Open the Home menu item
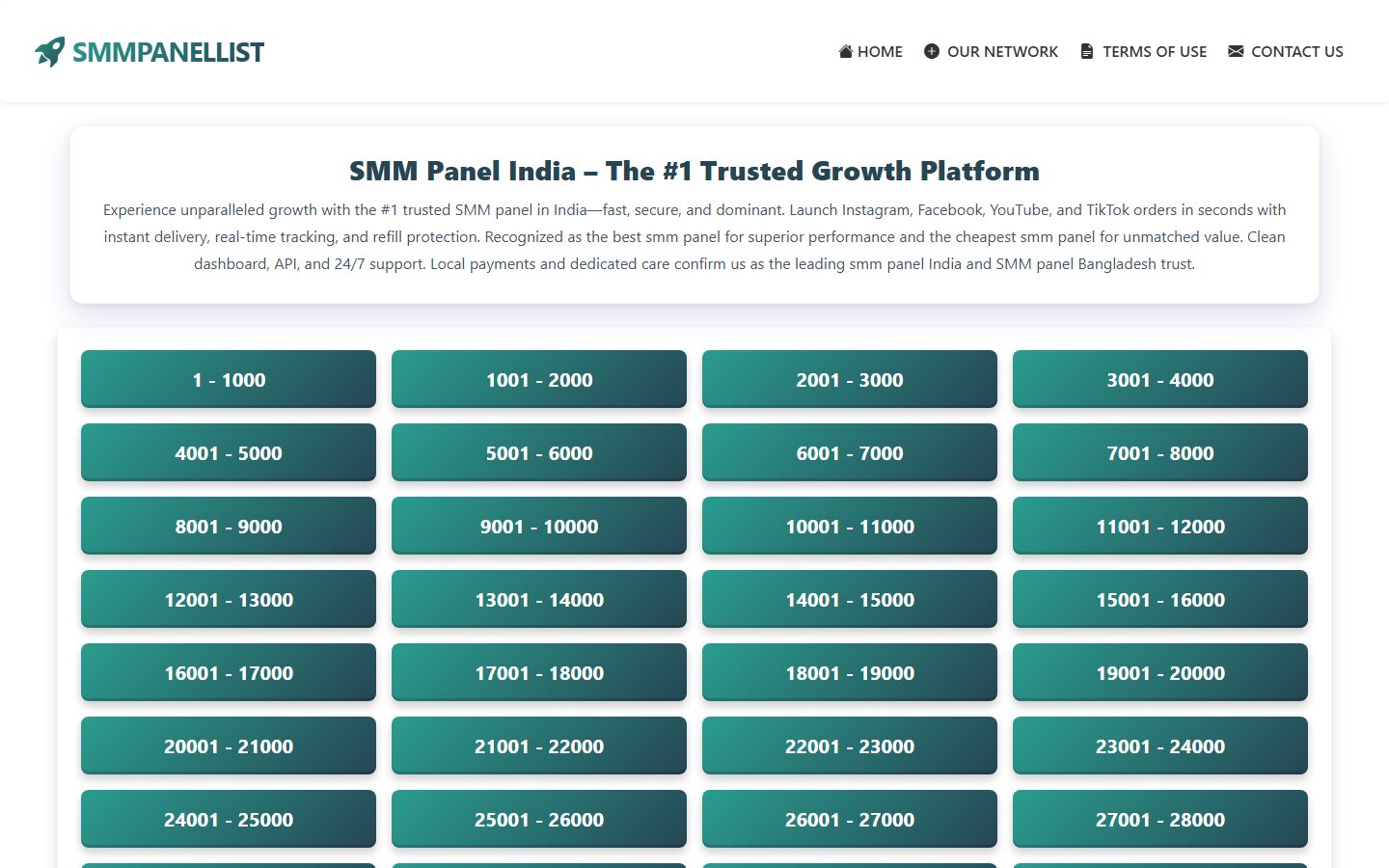 point(880,51)
